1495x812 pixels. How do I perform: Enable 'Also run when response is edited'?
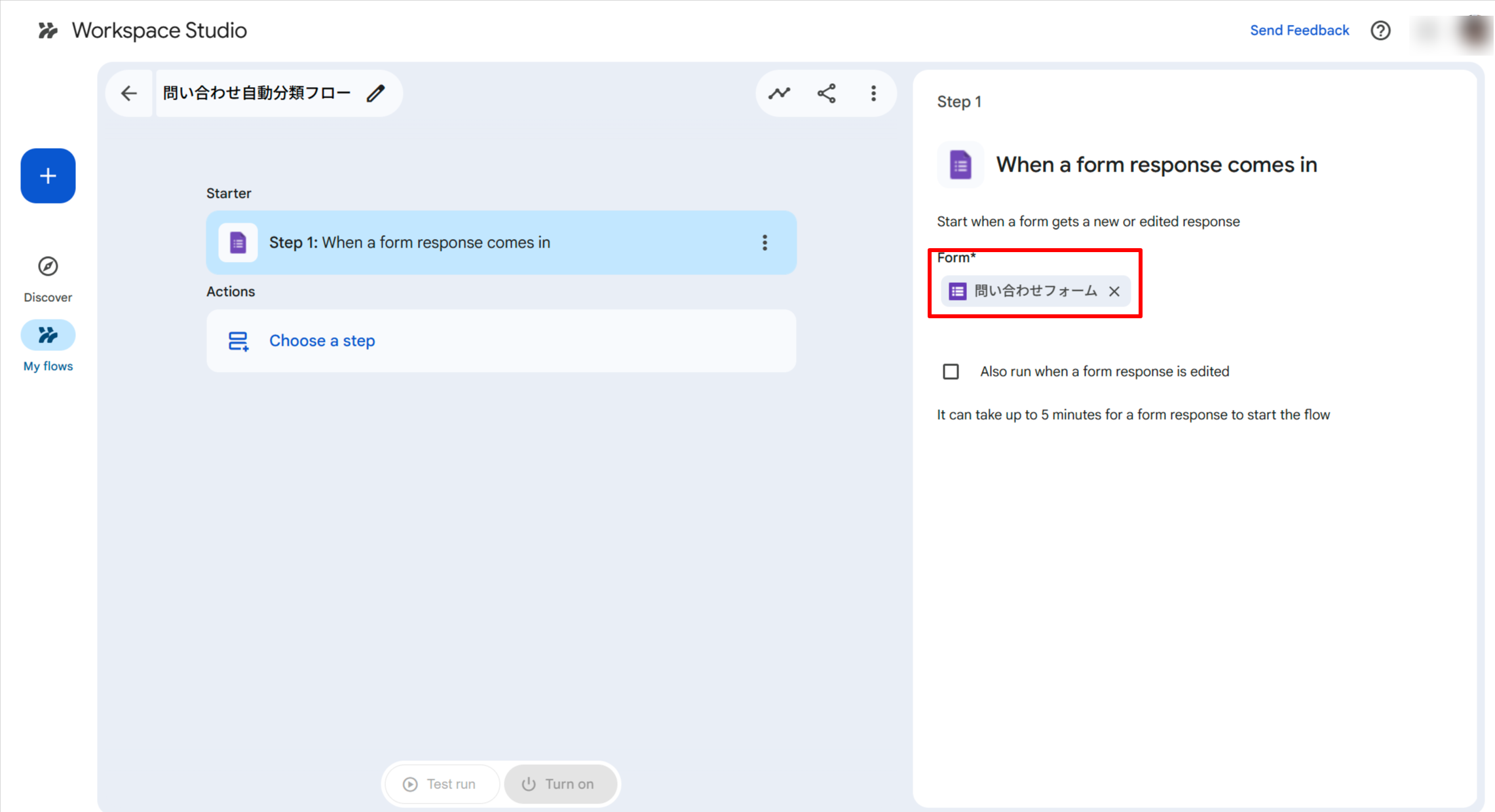951,372
